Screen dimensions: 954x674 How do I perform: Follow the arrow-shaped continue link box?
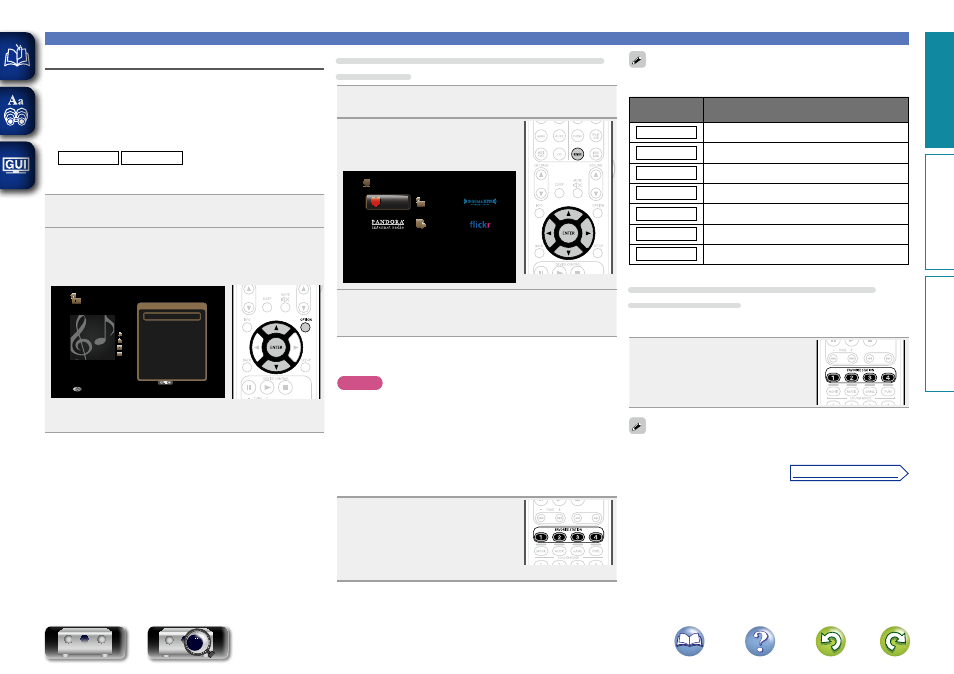849,473
